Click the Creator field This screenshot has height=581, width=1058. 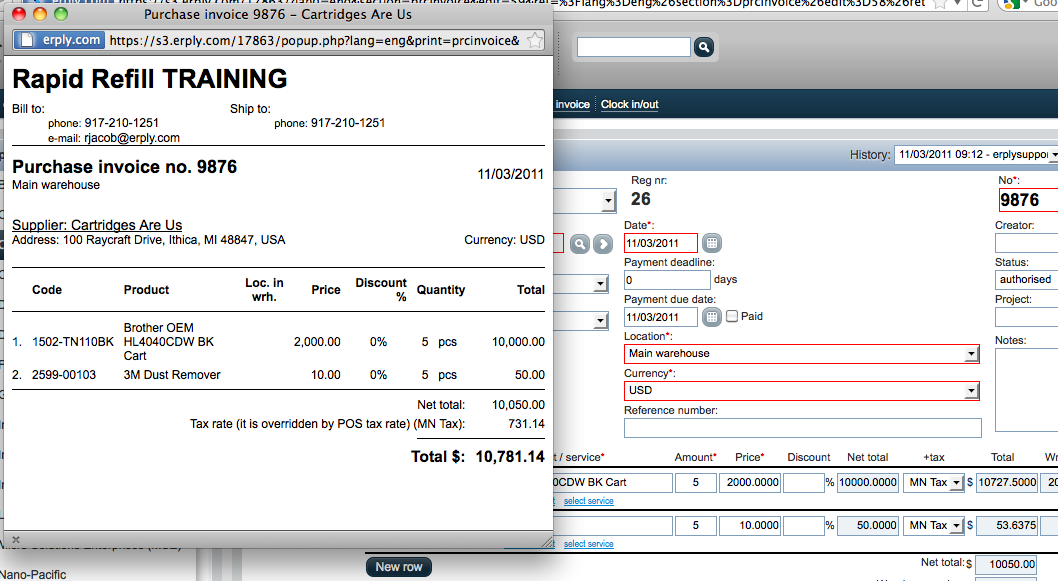point(1026,243)
